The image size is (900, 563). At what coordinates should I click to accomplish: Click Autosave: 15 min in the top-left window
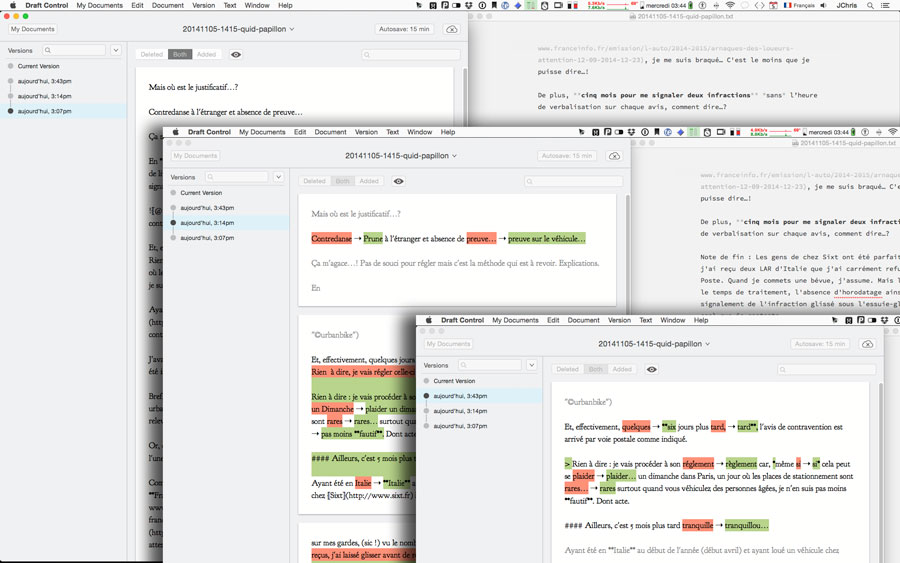(404, 29)
